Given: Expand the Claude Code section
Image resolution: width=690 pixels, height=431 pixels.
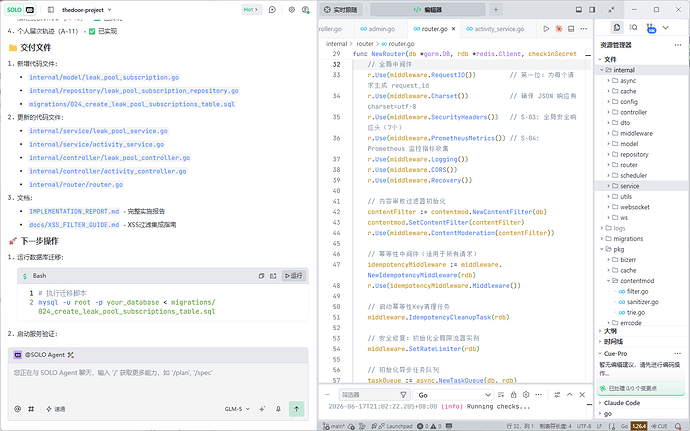Looking at the screenshot, I should click(641, 403).
